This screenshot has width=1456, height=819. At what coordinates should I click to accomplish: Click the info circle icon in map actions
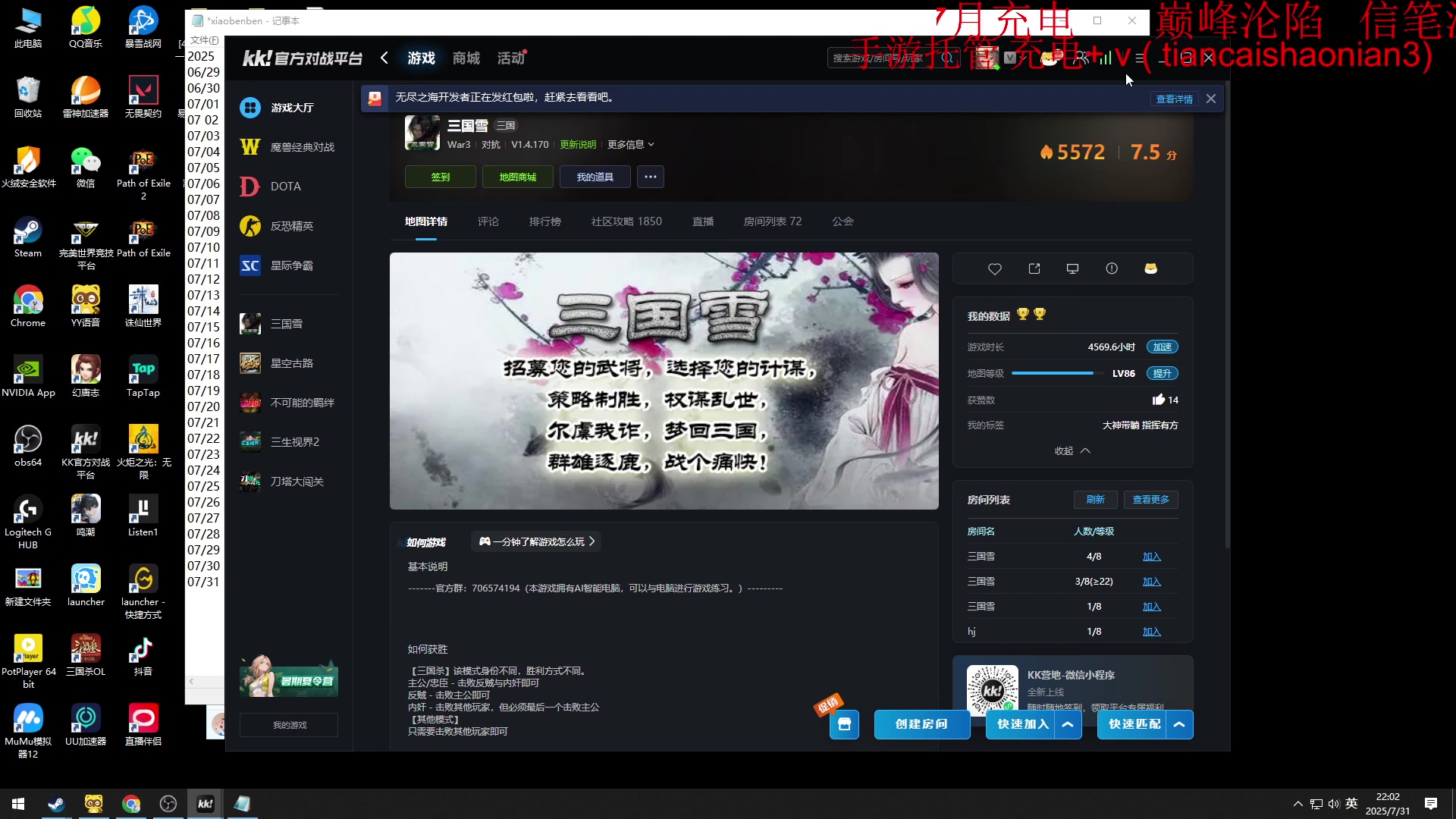click(1112, 268)
